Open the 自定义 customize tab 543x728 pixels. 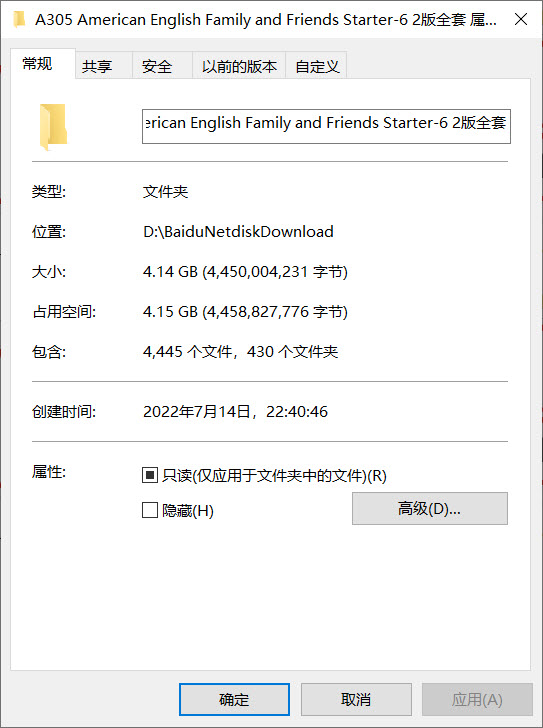(x=317, y=66)
